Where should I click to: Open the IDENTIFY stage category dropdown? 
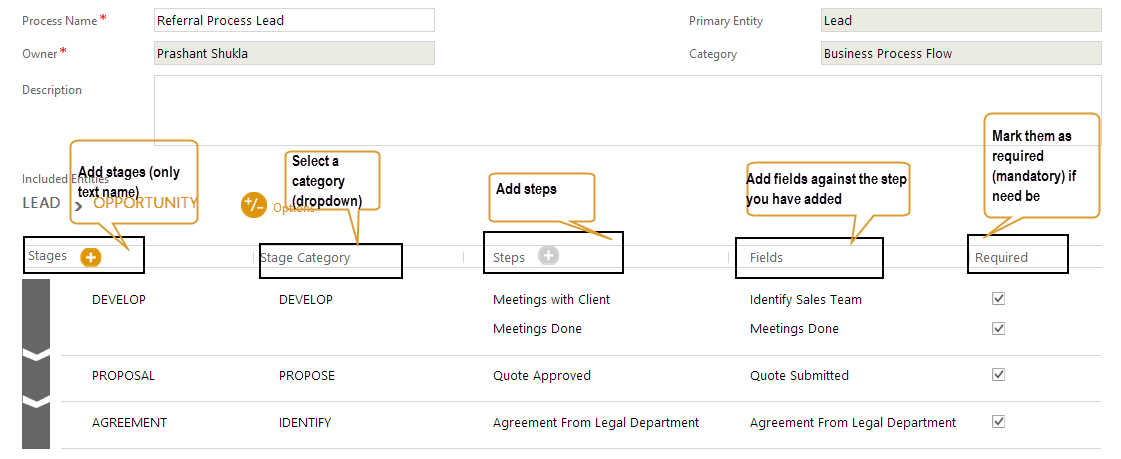click(306, 422)
